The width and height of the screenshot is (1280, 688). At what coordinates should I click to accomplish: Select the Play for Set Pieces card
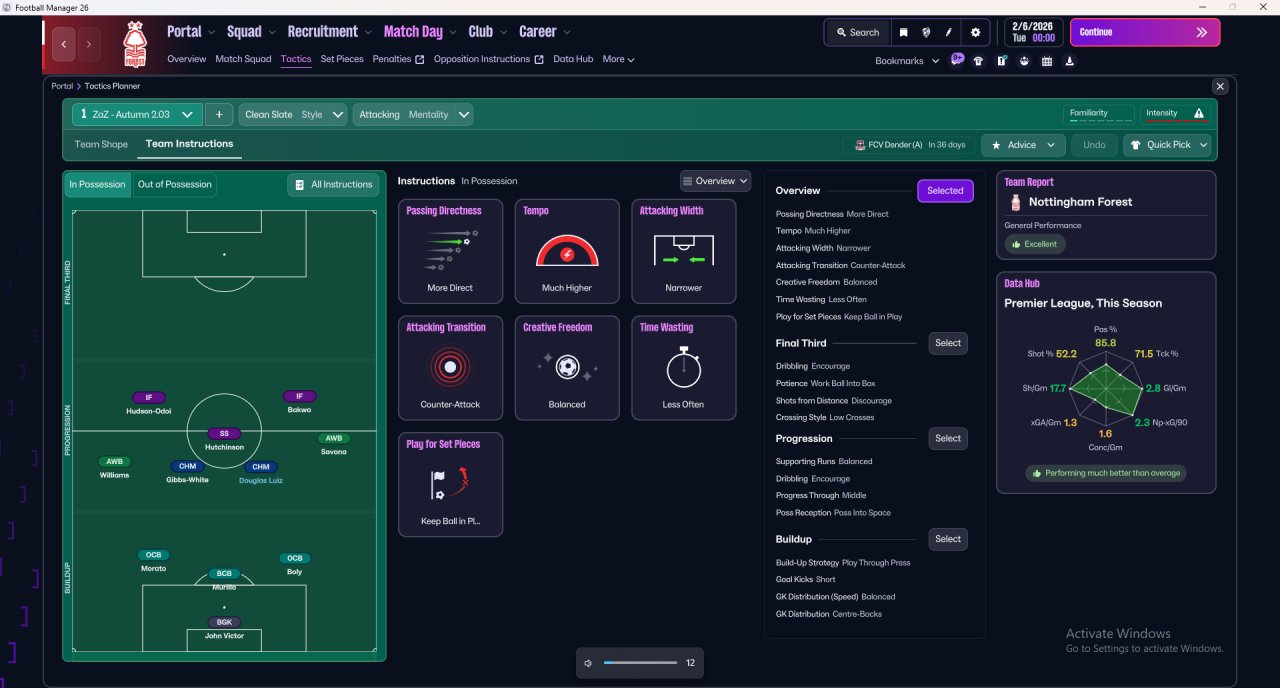coord(450,485)
